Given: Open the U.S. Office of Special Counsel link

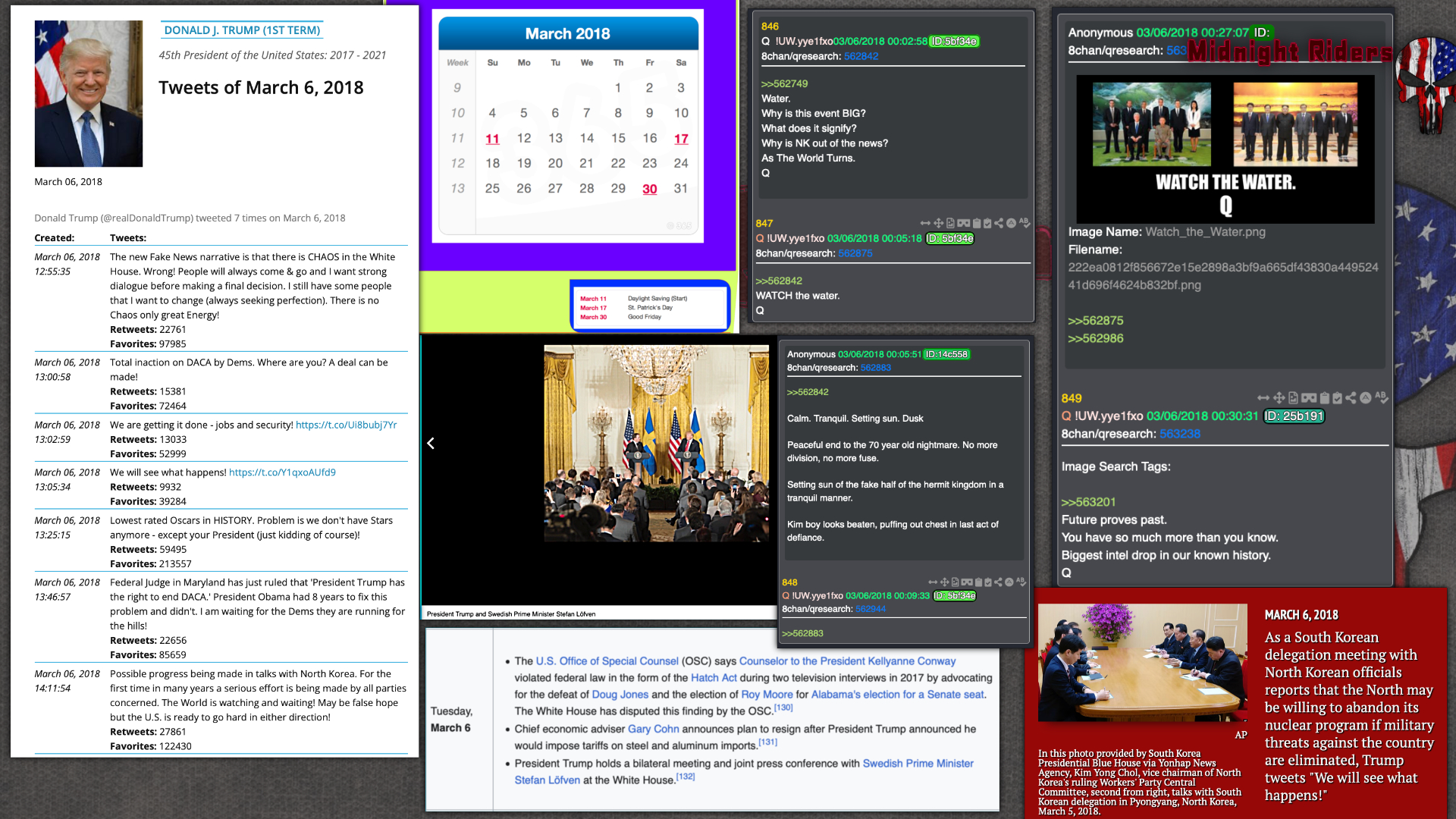Looking at the screenshot, I should (607, 661).
